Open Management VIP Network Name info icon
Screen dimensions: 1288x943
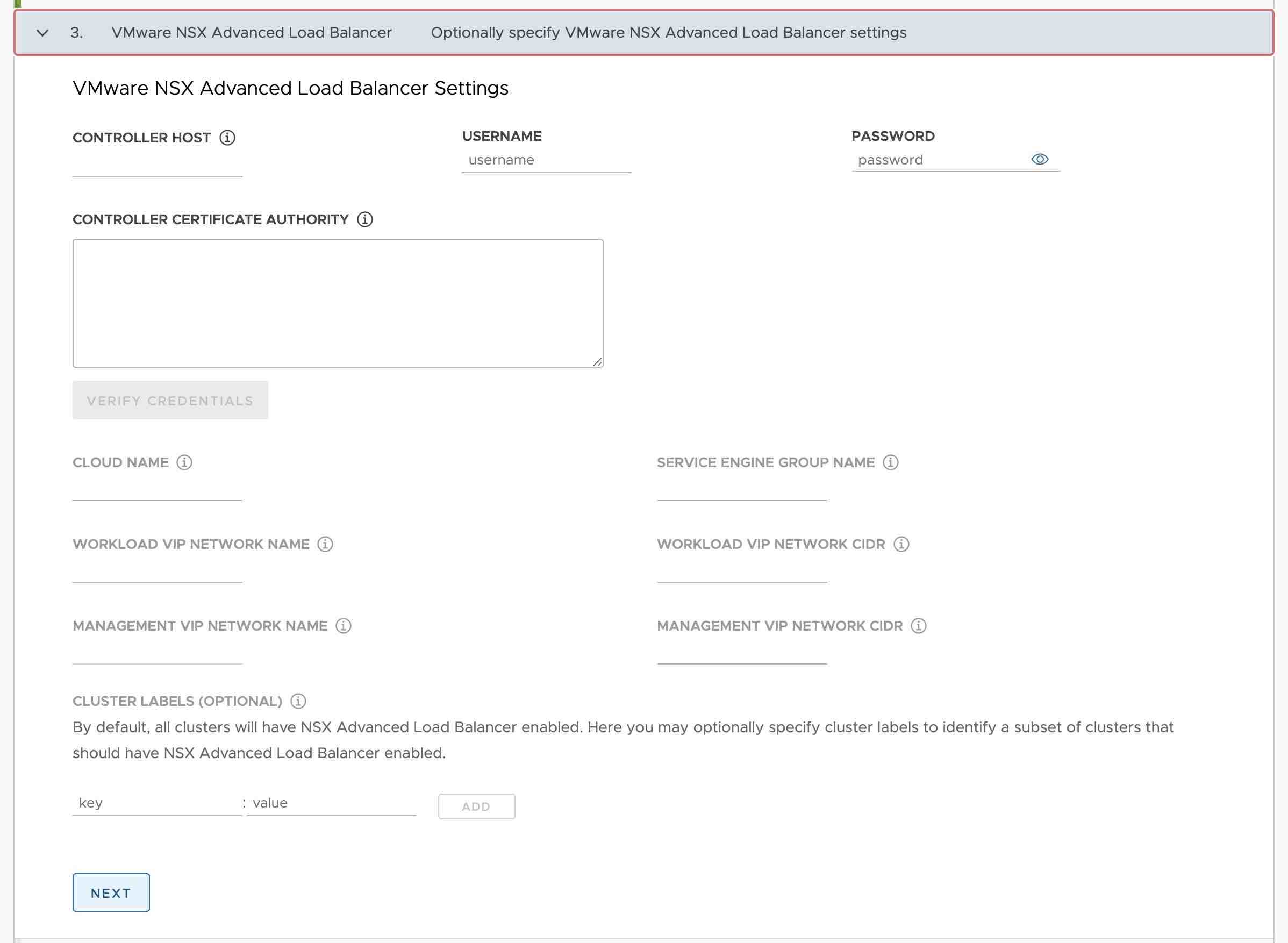click(344, 626)
